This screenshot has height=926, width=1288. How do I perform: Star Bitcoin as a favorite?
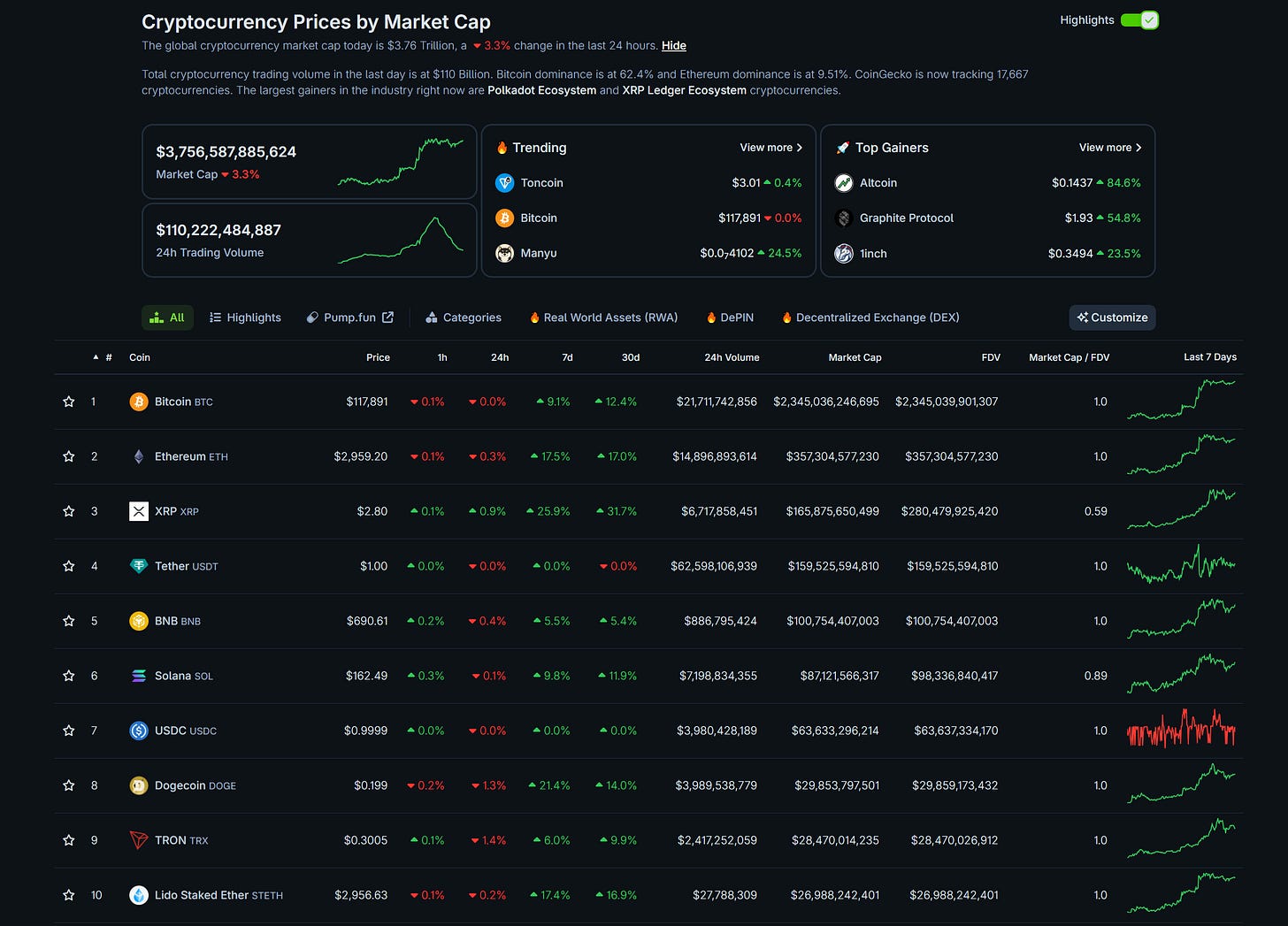point(69,402)
